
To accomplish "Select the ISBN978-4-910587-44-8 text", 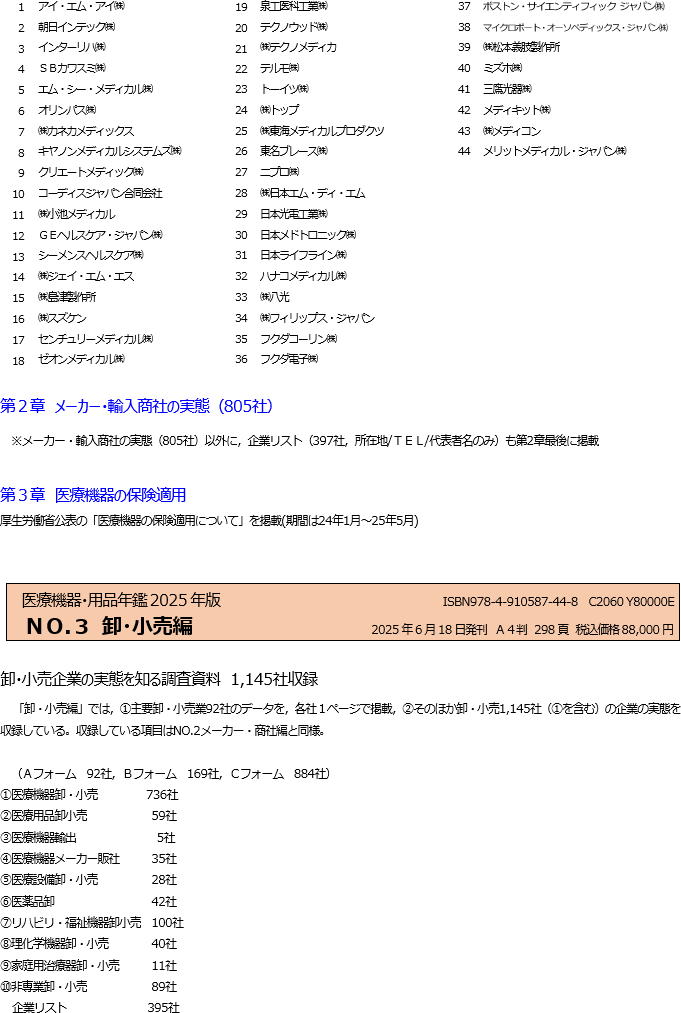I will click(510, 601).
